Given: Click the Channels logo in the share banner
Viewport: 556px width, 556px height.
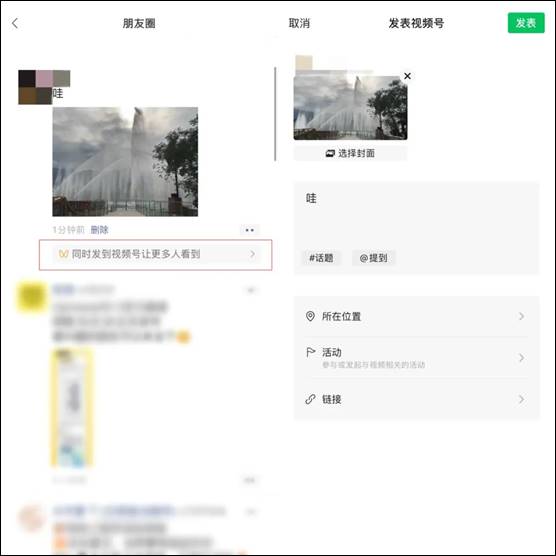Looking at the screenshot, I should (x=63, y=254).
